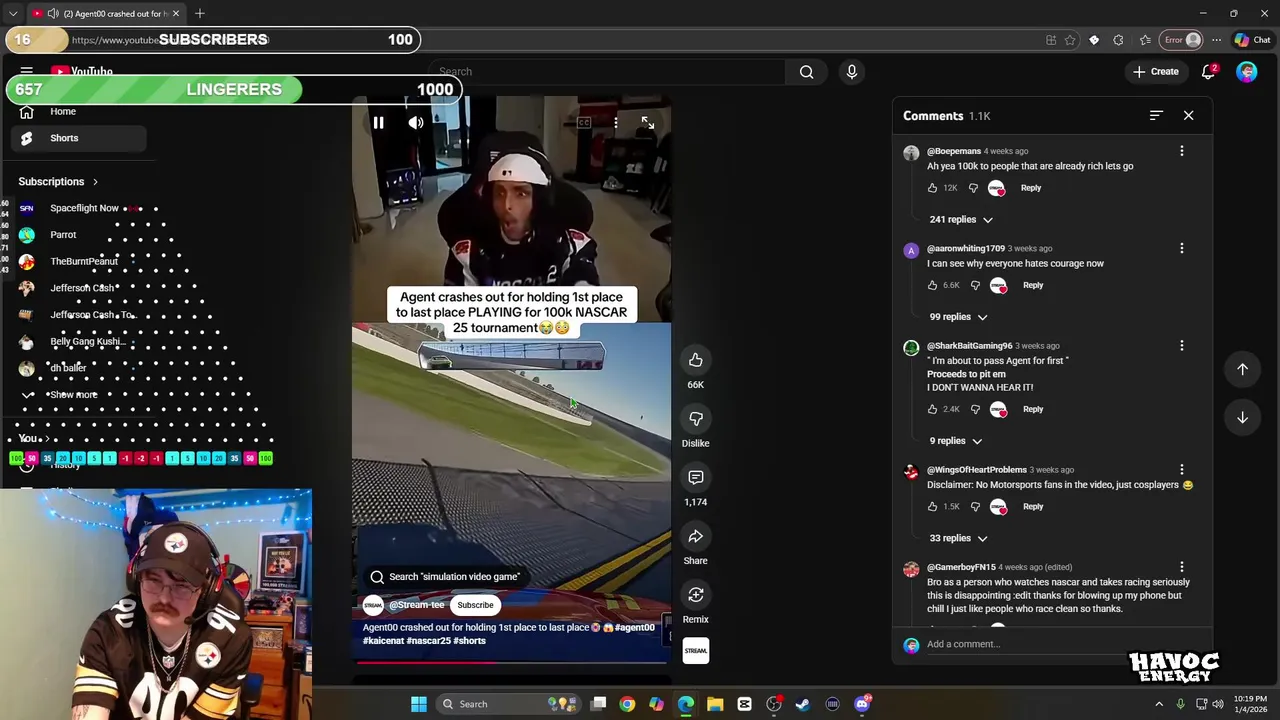Expand the 33 replies thread

959,538
